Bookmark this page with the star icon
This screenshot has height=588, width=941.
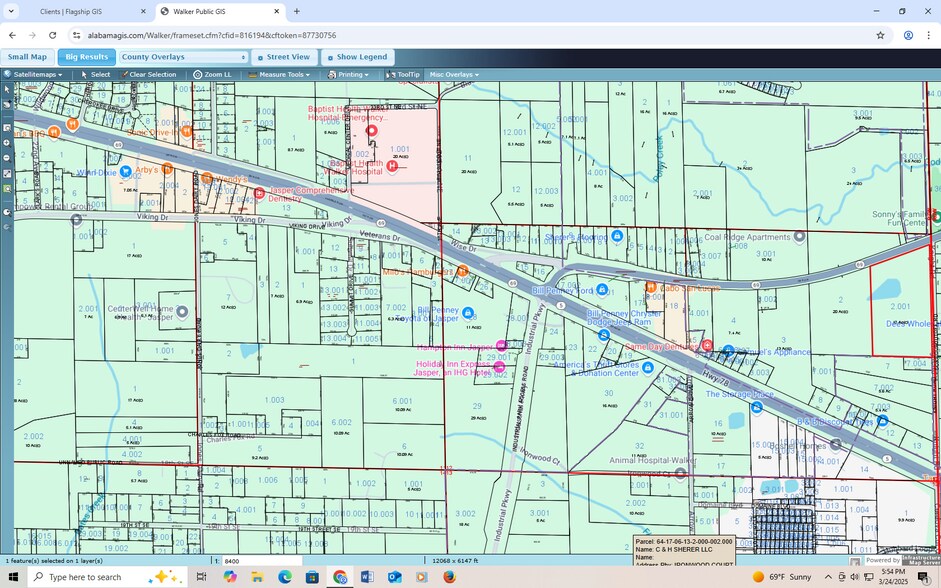click(x=880, y=35)
